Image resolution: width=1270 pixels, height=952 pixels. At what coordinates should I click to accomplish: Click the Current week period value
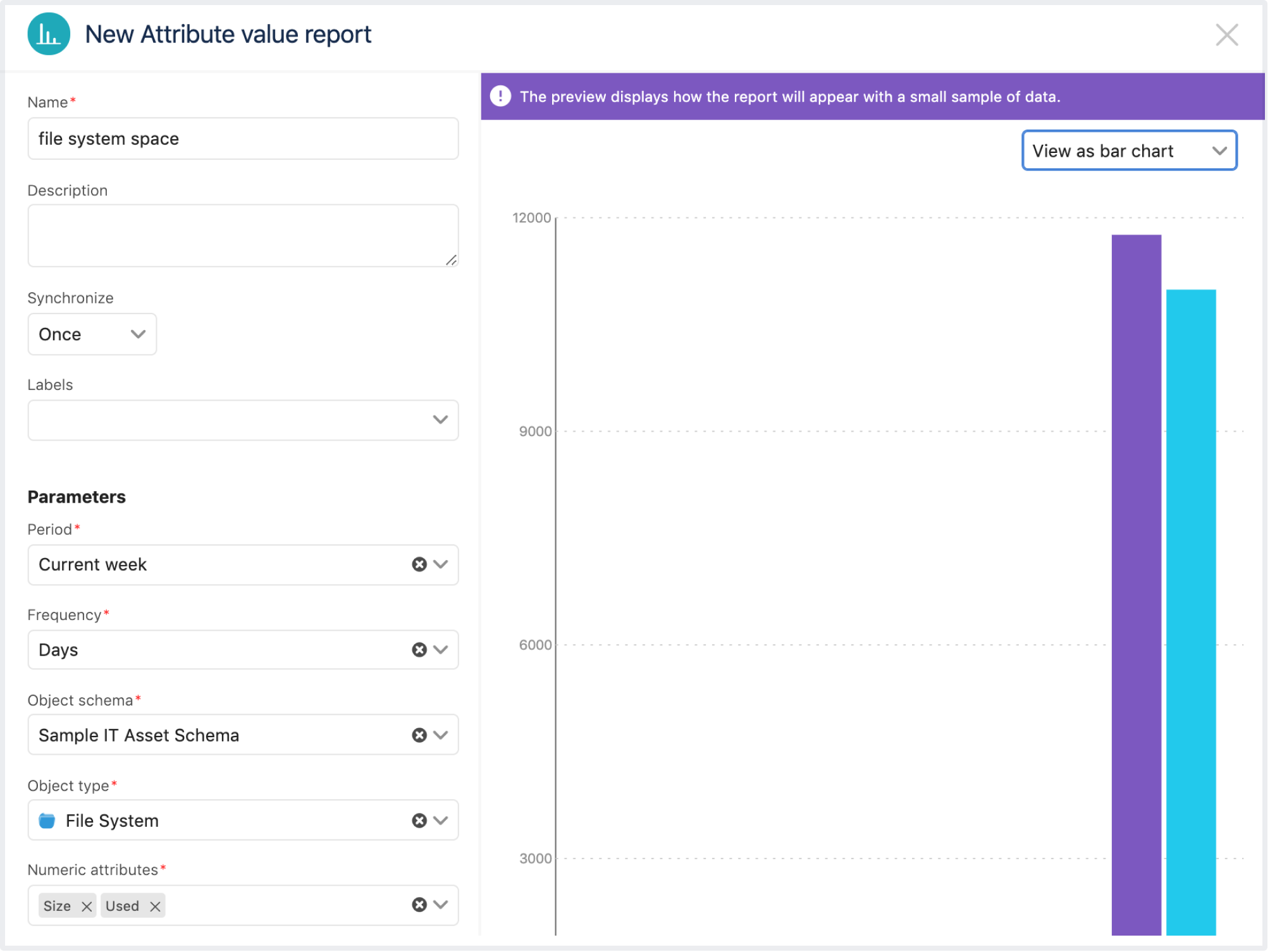[x=93, y=565]
